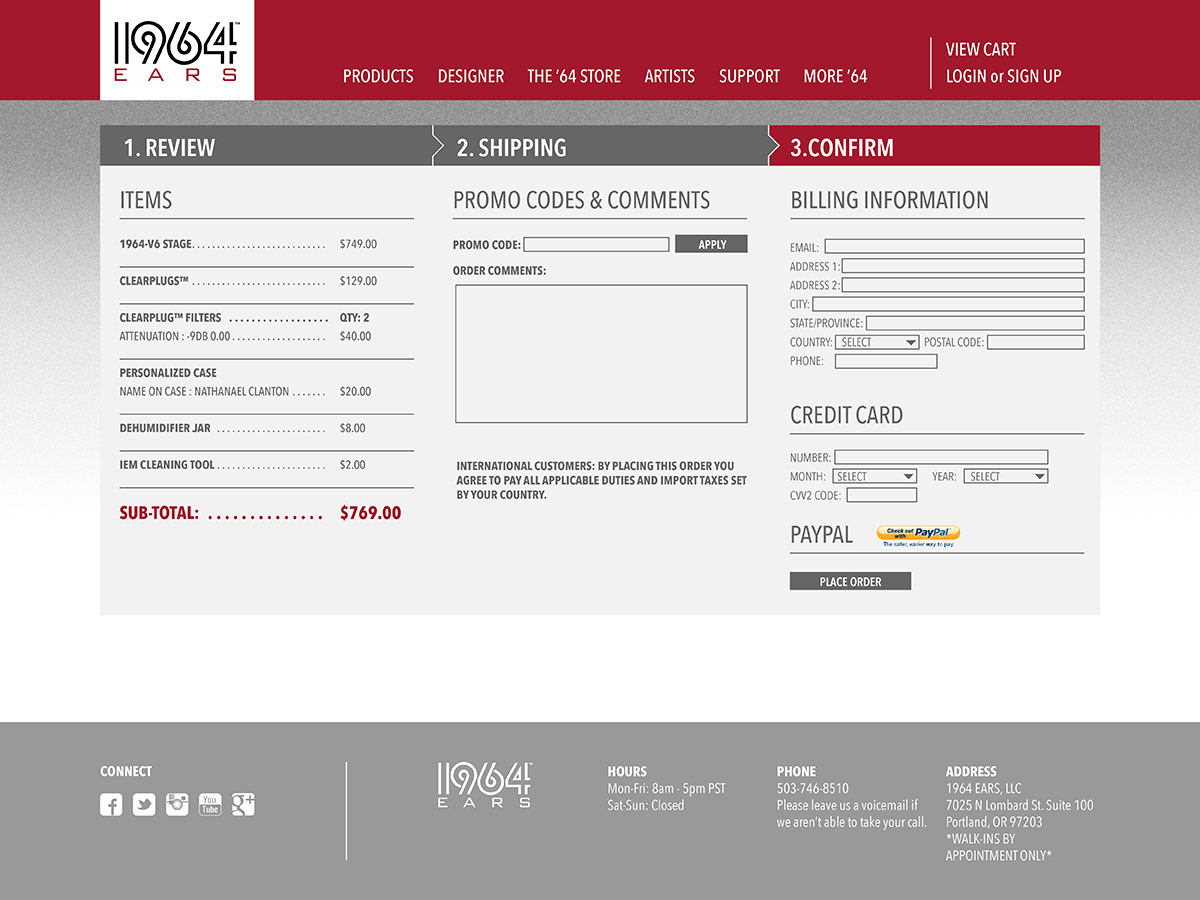This screenshot has height=900, width=1200.
Task: Go to the 2. Shipping step tab
Action: (x=600, y=146)
